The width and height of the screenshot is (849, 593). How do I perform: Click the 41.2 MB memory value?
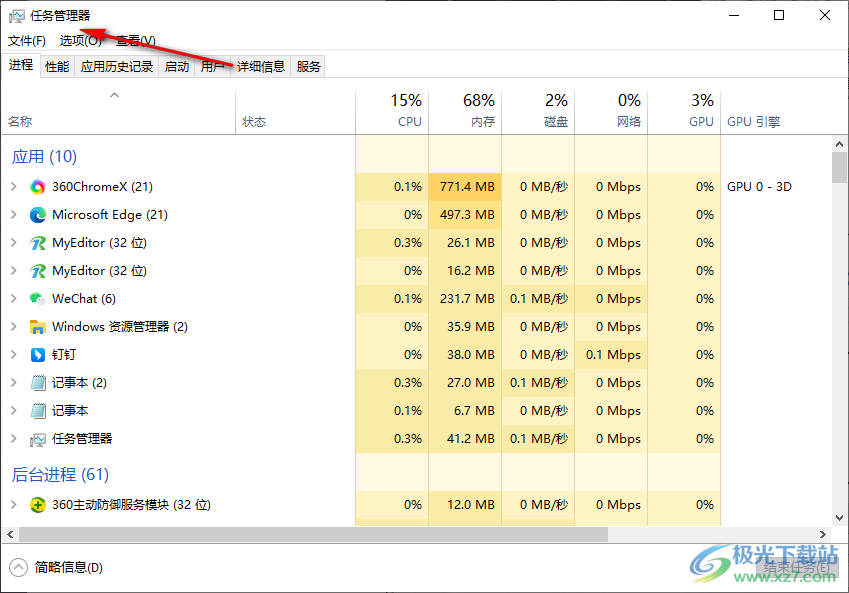click(x=471, y=439)
